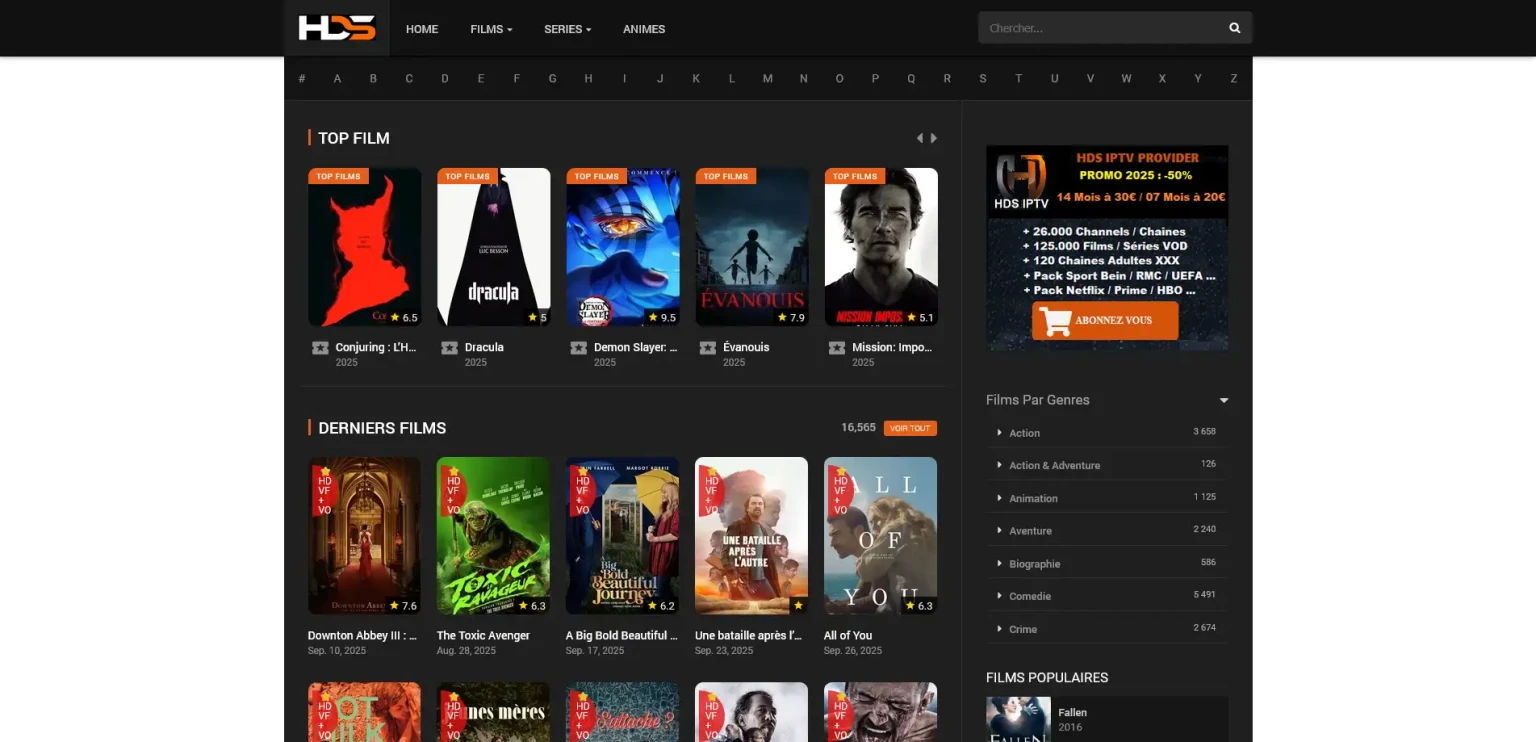Submit search with the magnifier icon
This screenshot has height=742, width=1536.
pos(1235,28)
